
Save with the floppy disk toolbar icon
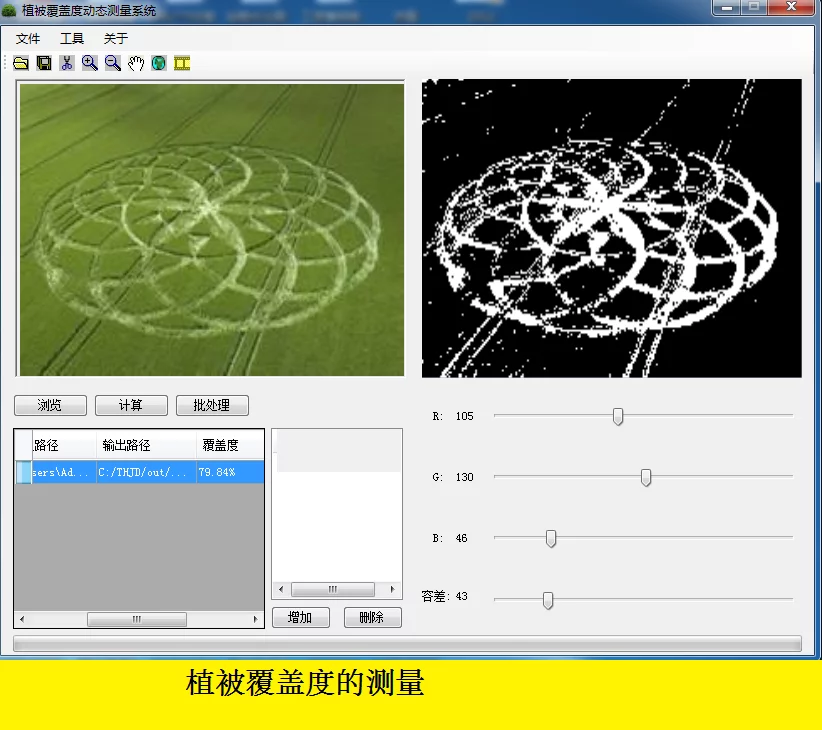point(44,63)
